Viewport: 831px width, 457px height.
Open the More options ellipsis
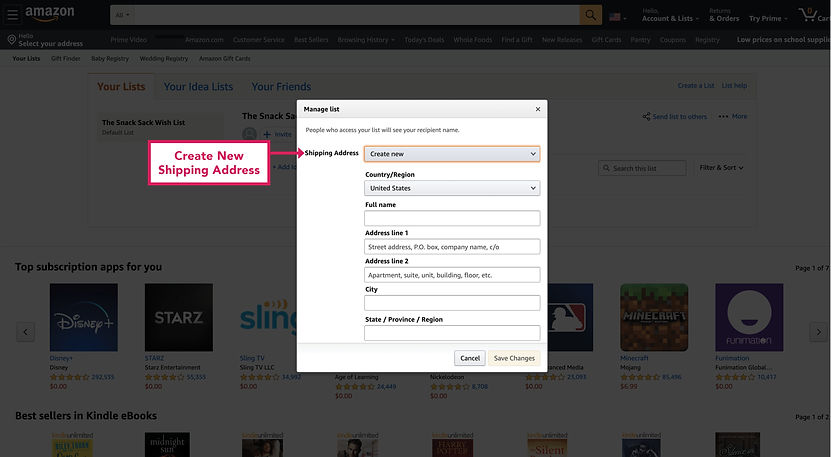click(x=723, y=116)
